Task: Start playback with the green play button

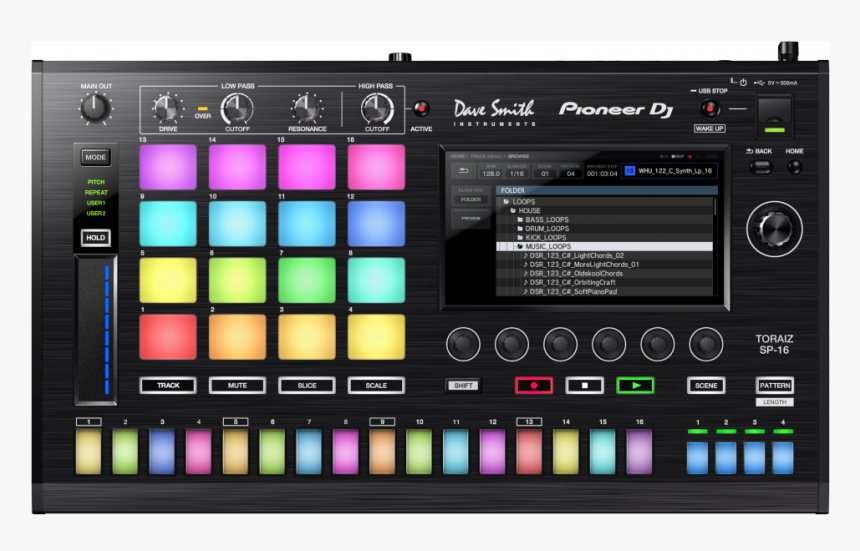Action: 635,385
